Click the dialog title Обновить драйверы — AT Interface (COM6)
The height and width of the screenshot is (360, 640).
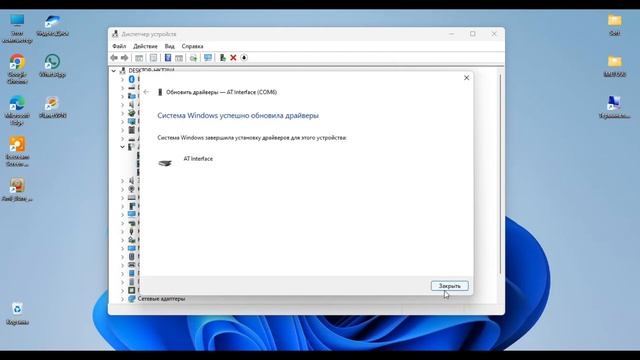221,92
